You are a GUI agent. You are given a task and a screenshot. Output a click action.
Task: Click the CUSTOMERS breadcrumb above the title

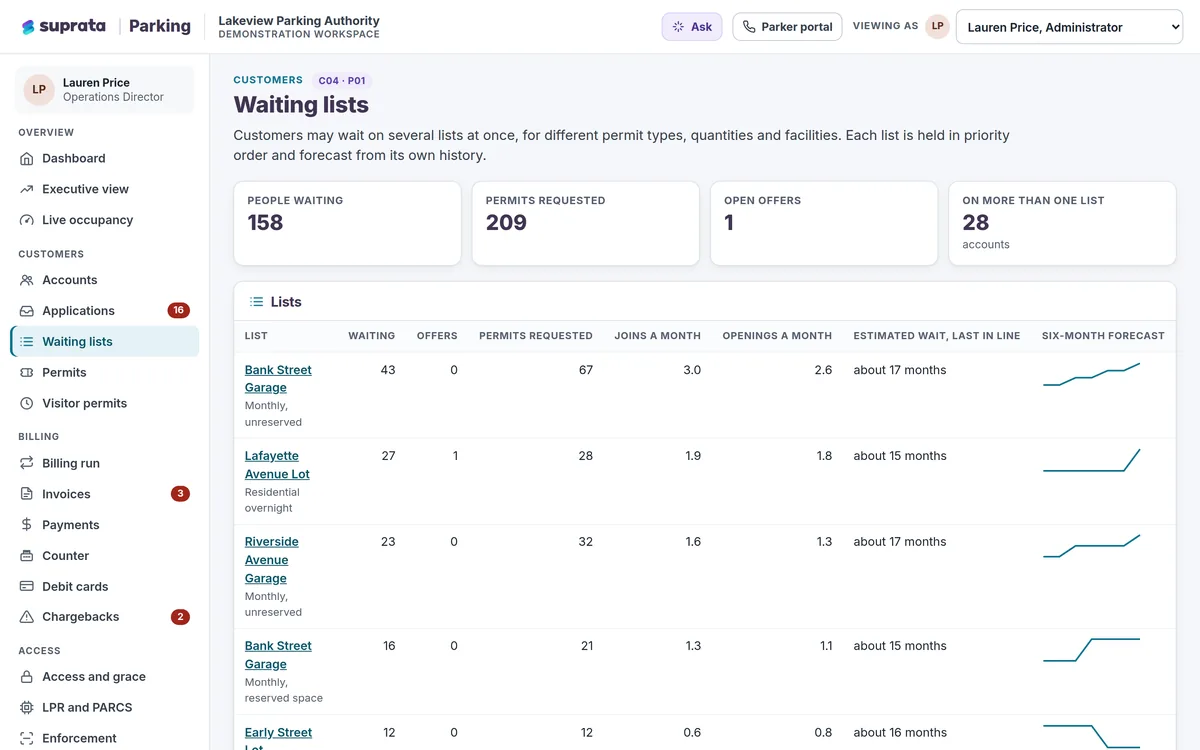[268, 80]
